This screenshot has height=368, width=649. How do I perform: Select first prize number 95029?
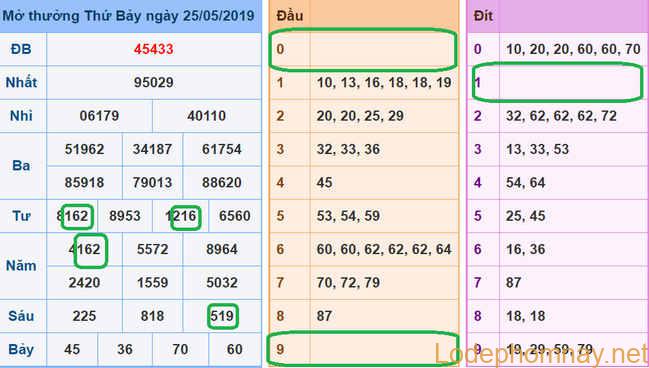tap(154, 82)
